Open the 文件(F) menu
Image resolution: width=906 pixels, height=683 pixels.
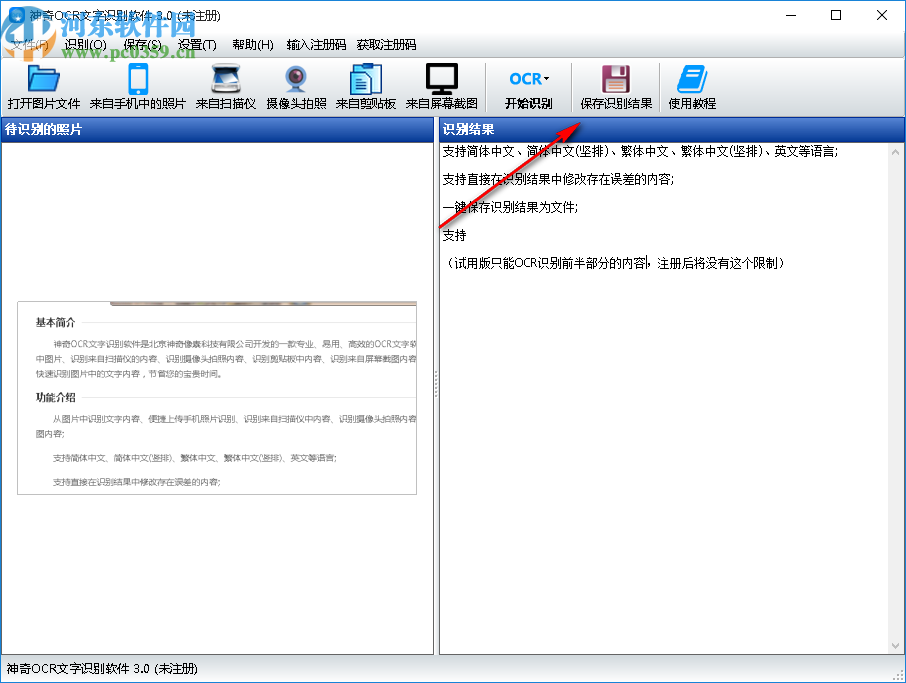pos(30,44)
